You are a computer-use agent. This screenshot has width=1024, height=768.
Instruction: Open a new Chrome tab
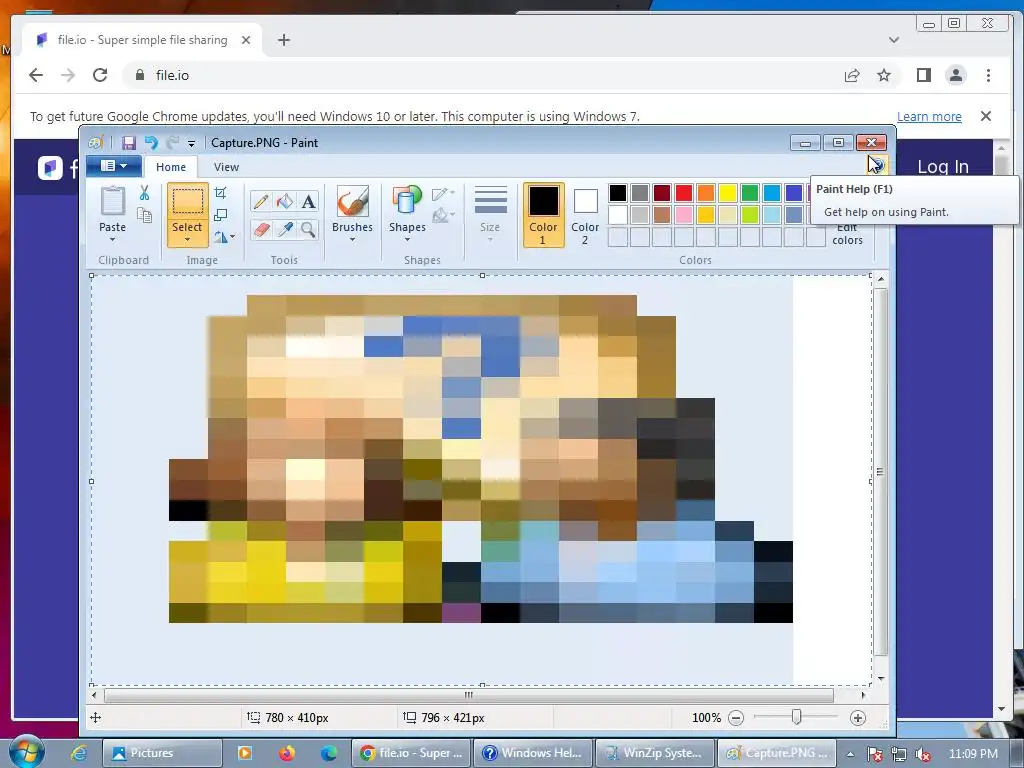[x=283, y=40]
